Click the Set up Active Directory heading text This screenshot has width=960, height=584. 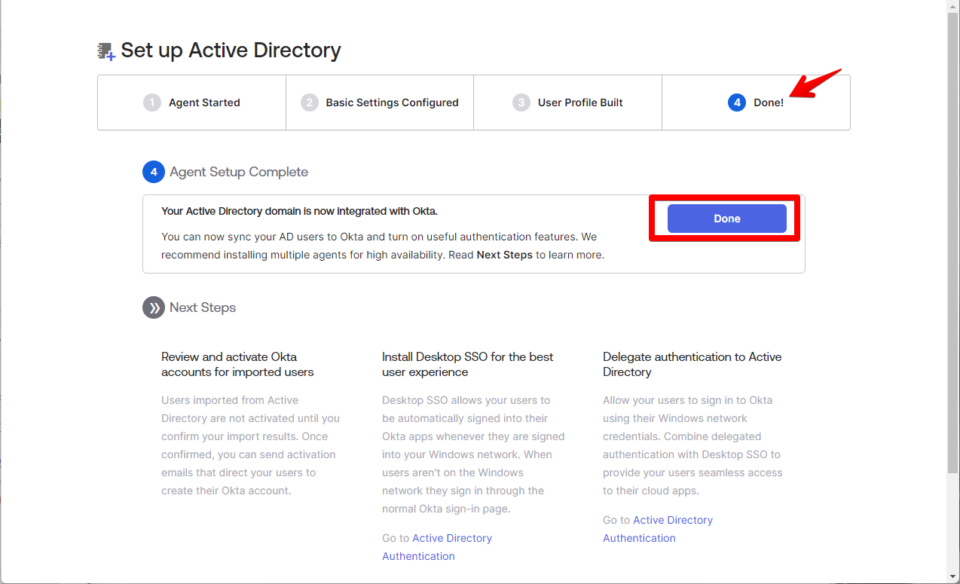[230, 49]
